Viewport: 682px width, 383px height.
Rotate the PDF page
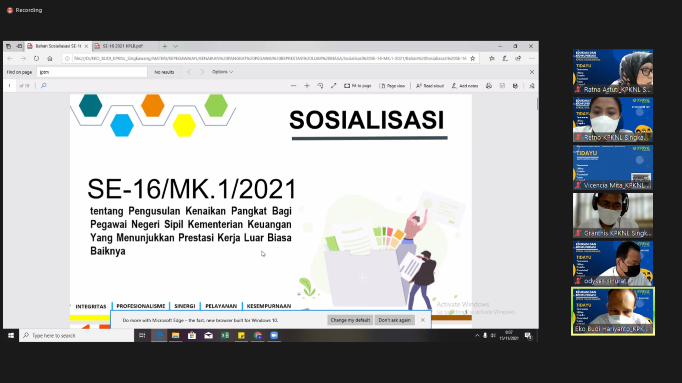(x=320, y=86)
